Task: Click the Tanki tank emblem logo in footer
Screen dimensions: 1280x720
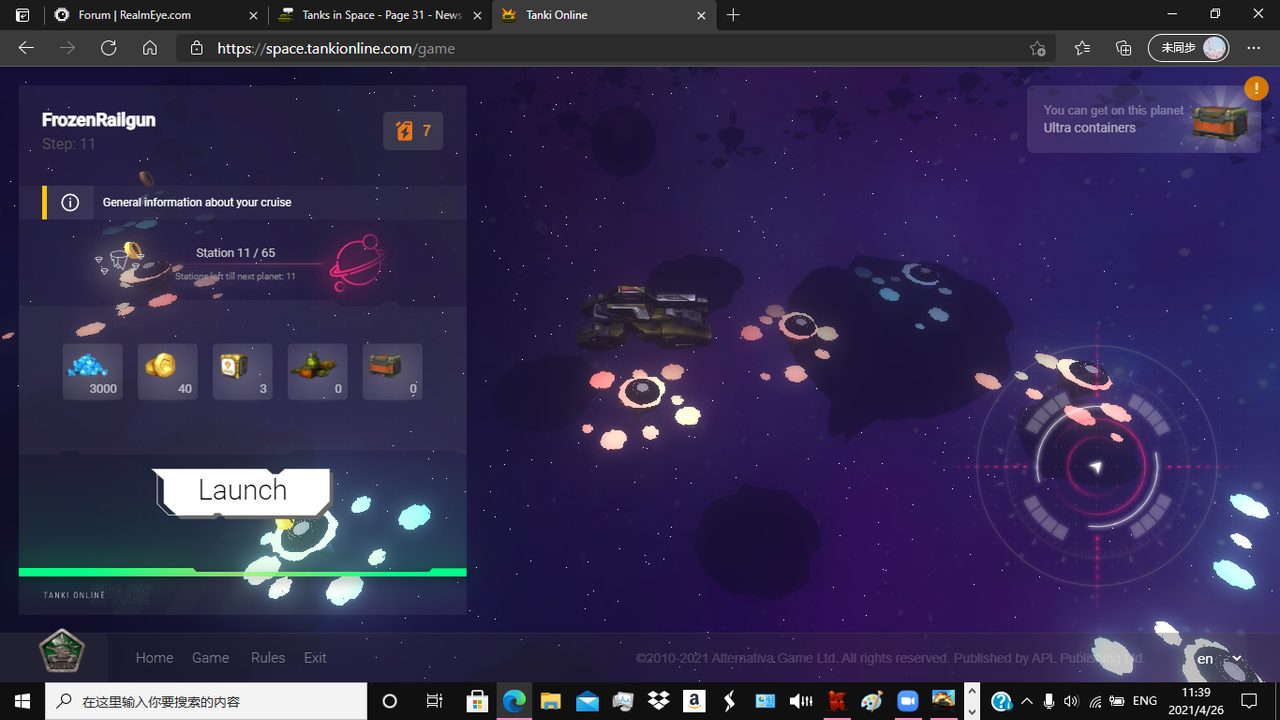Action: click(62, 651)
